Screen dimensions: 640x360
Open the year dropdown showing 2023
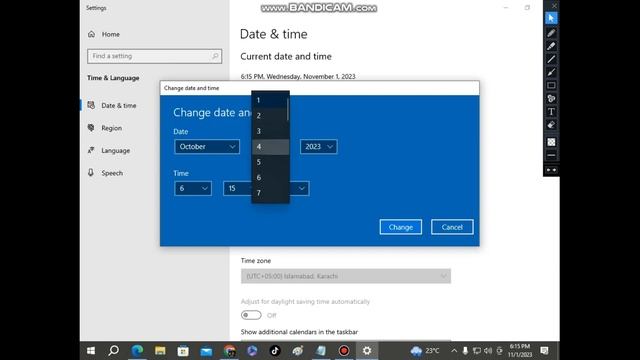click(x=318, y=147)
